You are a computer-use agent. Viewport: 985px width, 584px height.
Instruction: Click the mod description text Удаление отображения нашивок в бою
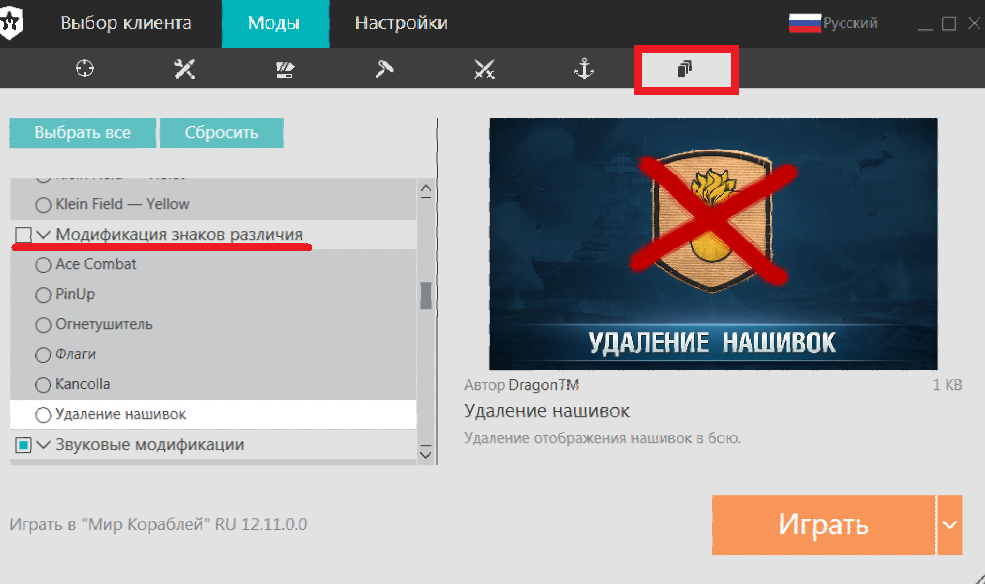pos(602,438)
